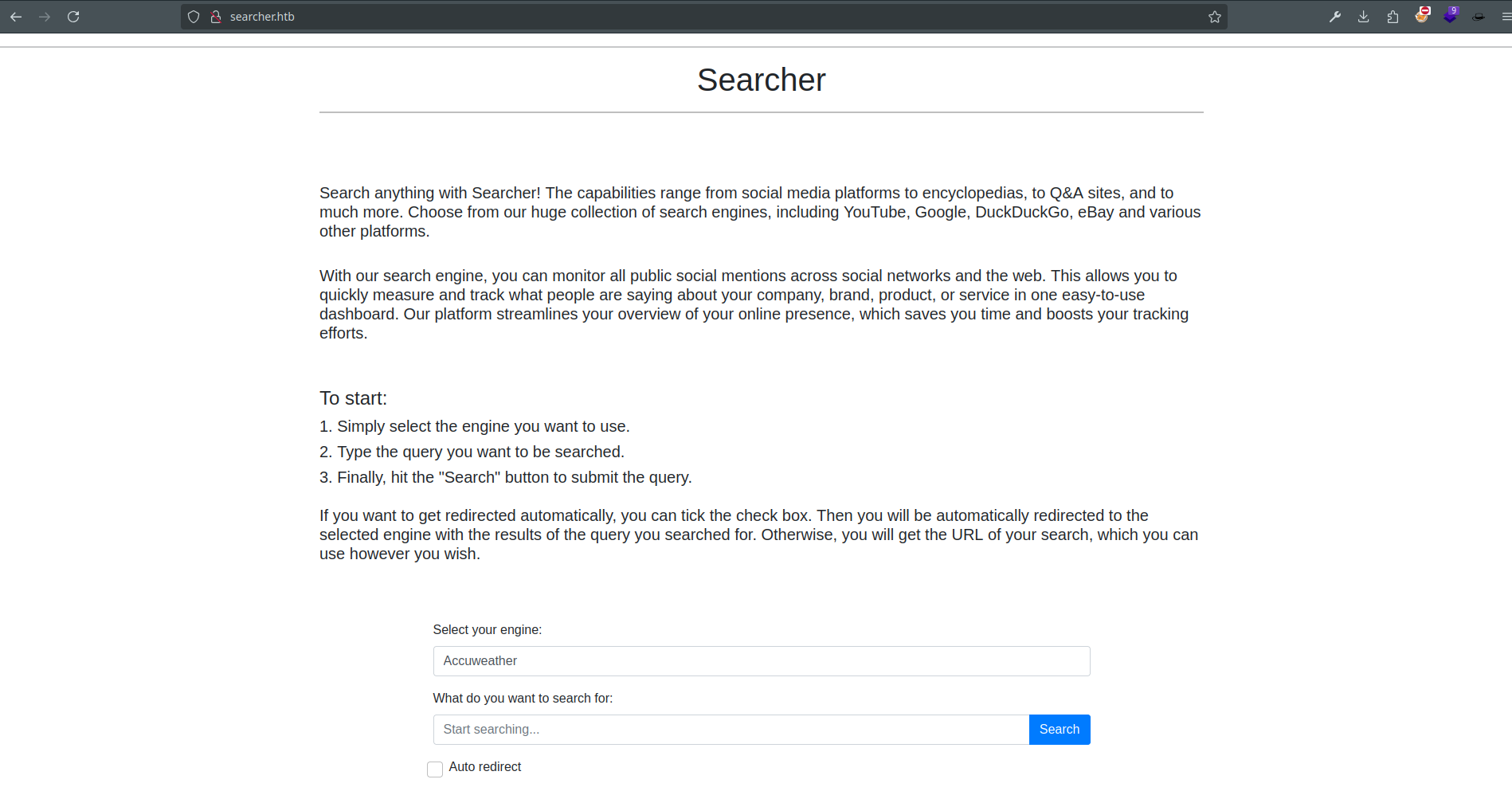Open the extensions puzzle-piece menu
Image resolution: width=1512 pixels, height=791 pixels.
(x=1393, y=17)
